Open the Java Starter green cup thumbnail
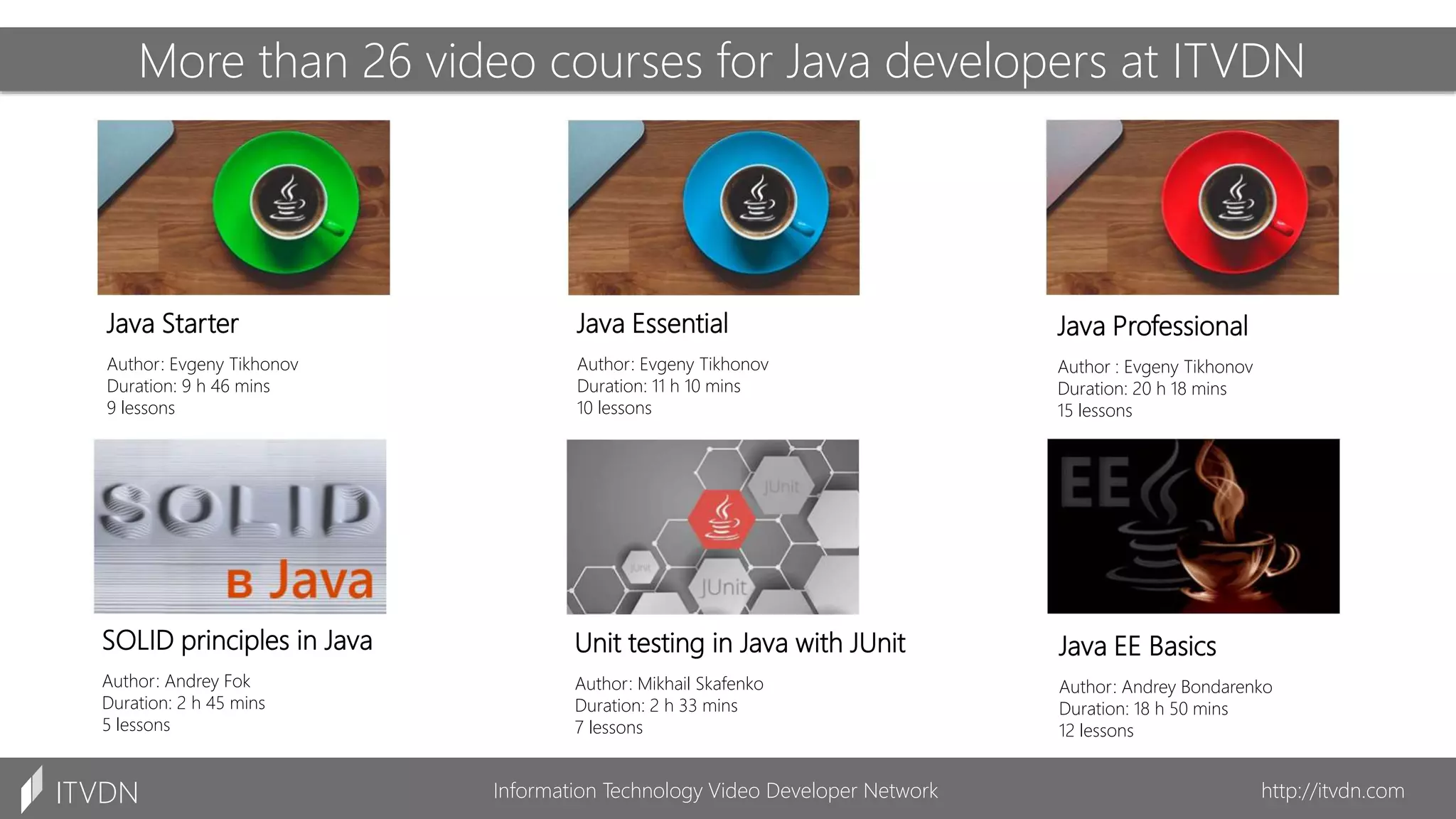 (243, 208)
